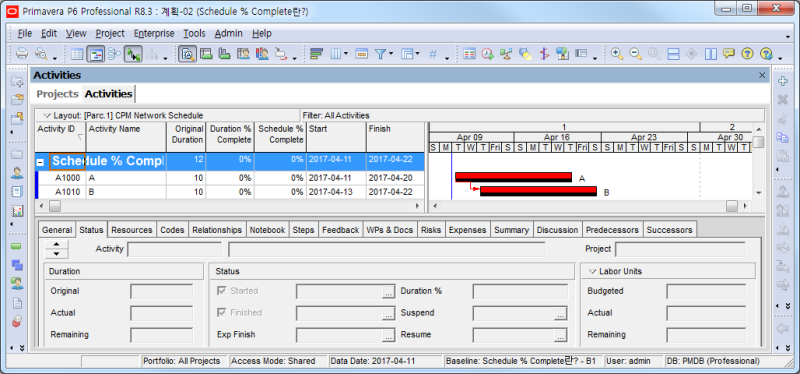Viewport: 800px width, 374px height.
Task: Click browse button beside Resume field
Action: 561,337
